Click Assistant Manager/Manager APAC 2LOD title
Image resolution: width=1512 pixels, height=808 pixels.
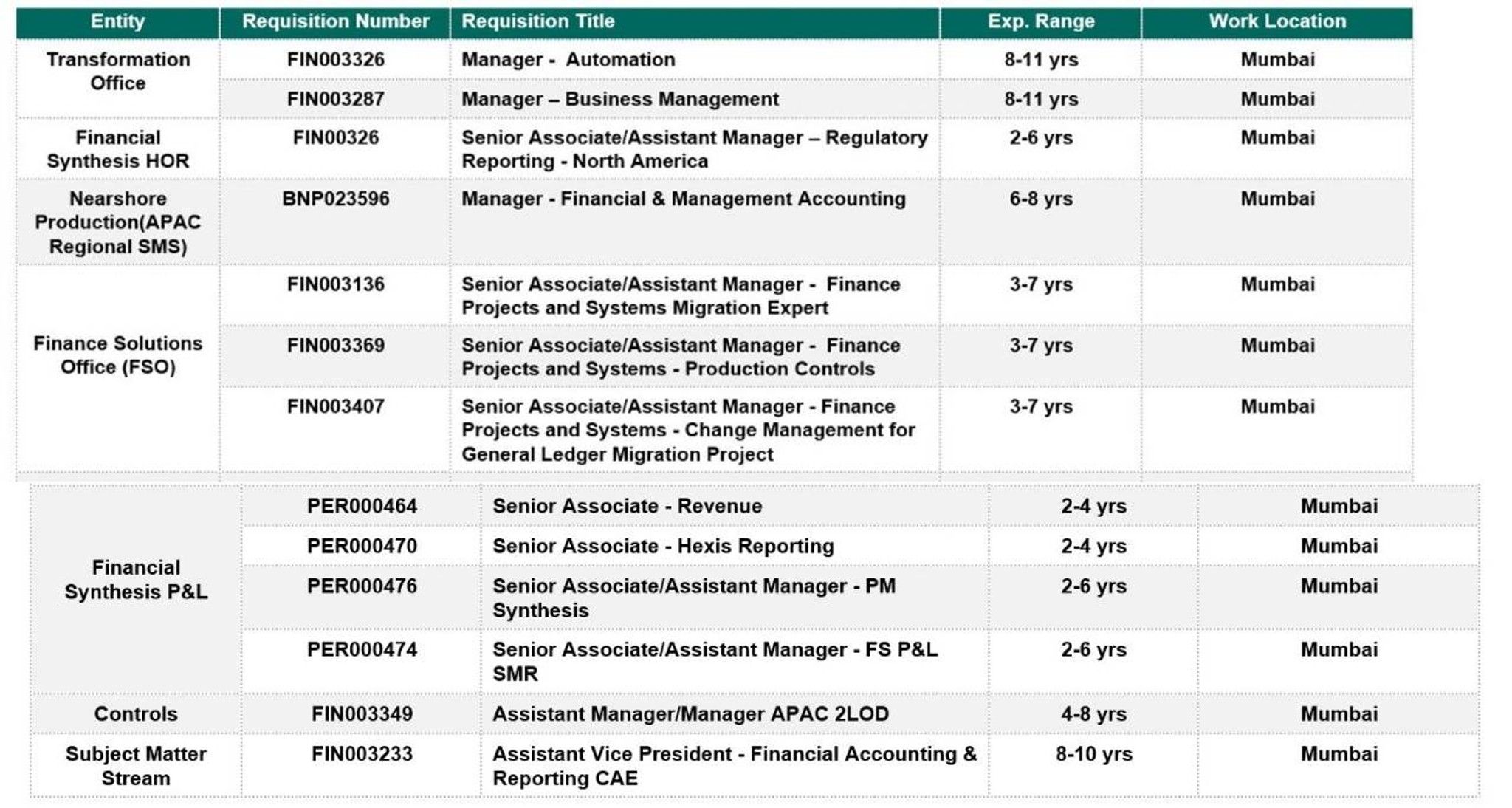point(690,714)
